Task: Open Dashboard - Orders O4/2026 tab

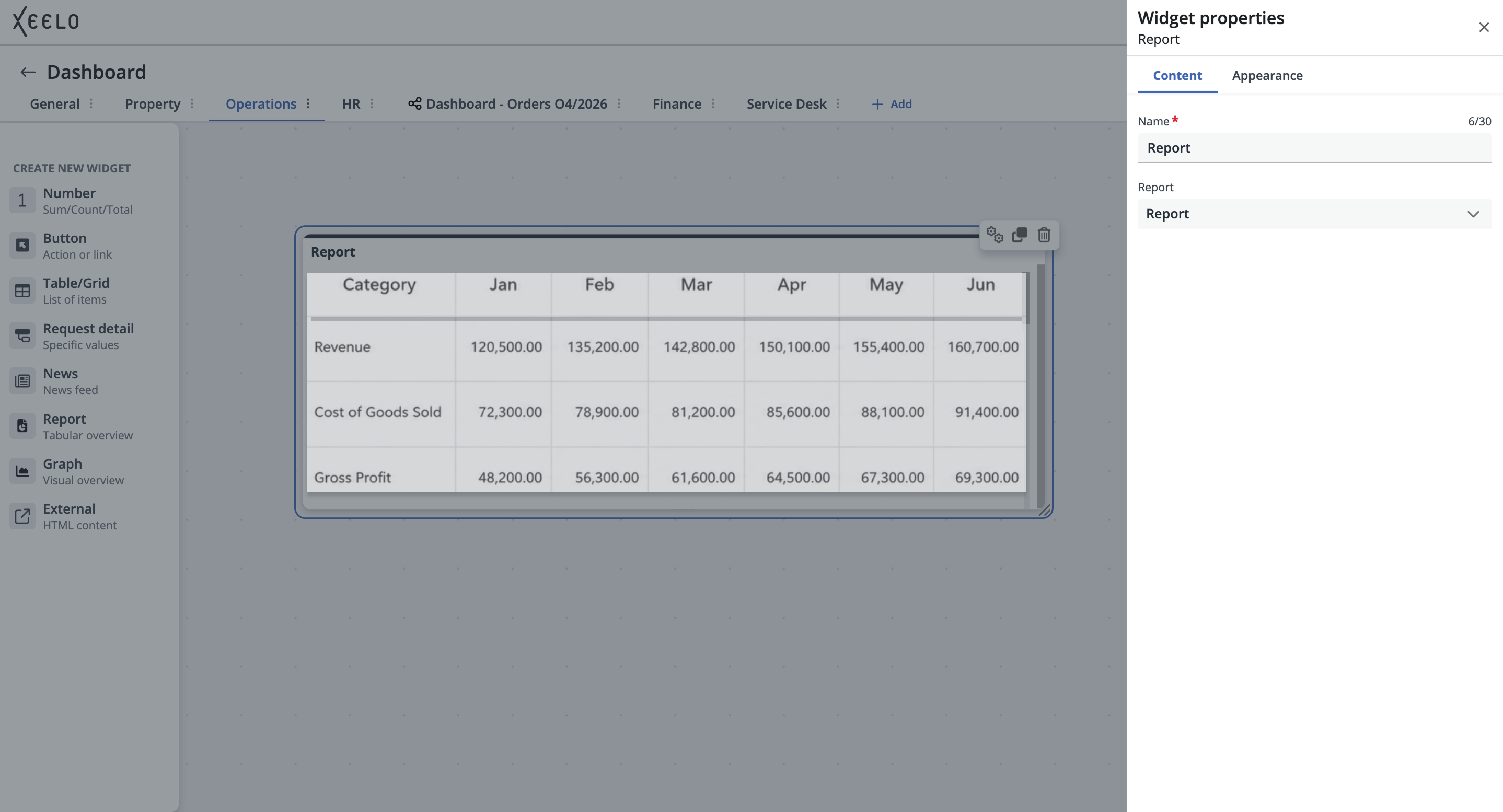Action: (x=516, y=104)
